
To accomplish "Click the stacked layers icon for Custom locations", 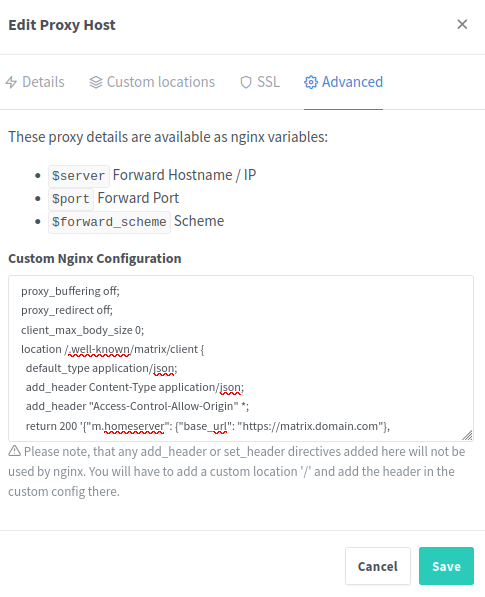I will click(x=96, y=82).
